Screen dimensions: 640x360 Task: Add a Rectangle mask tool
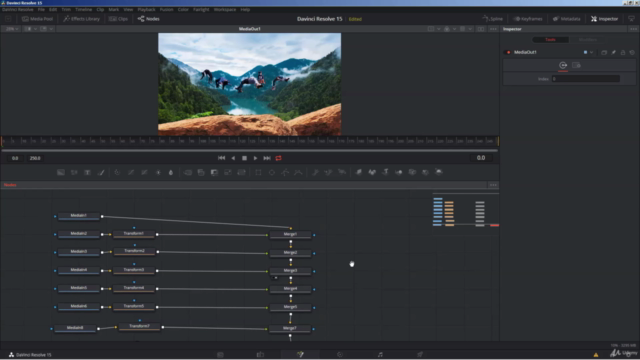coord(258,172)
